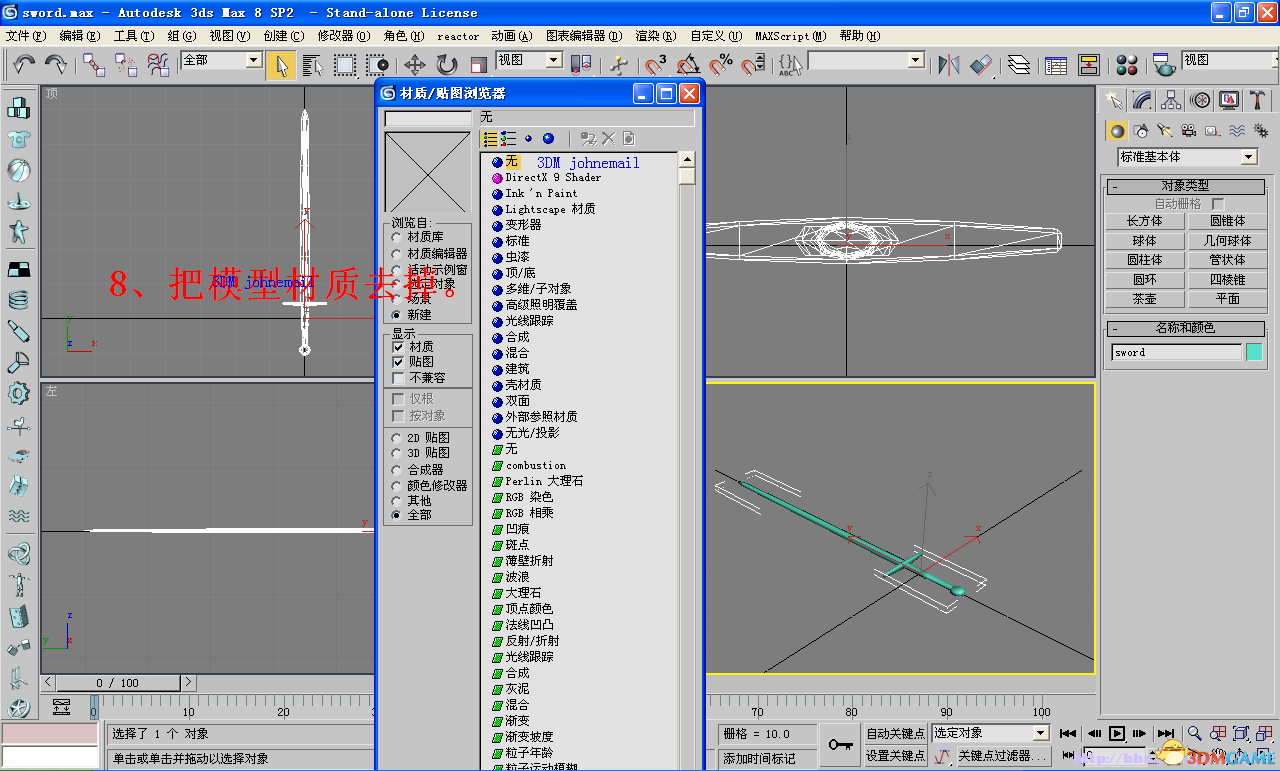Collapse the 对象类型 rollout
This screenshot has height=771, width=1280.
[1185, 186]
